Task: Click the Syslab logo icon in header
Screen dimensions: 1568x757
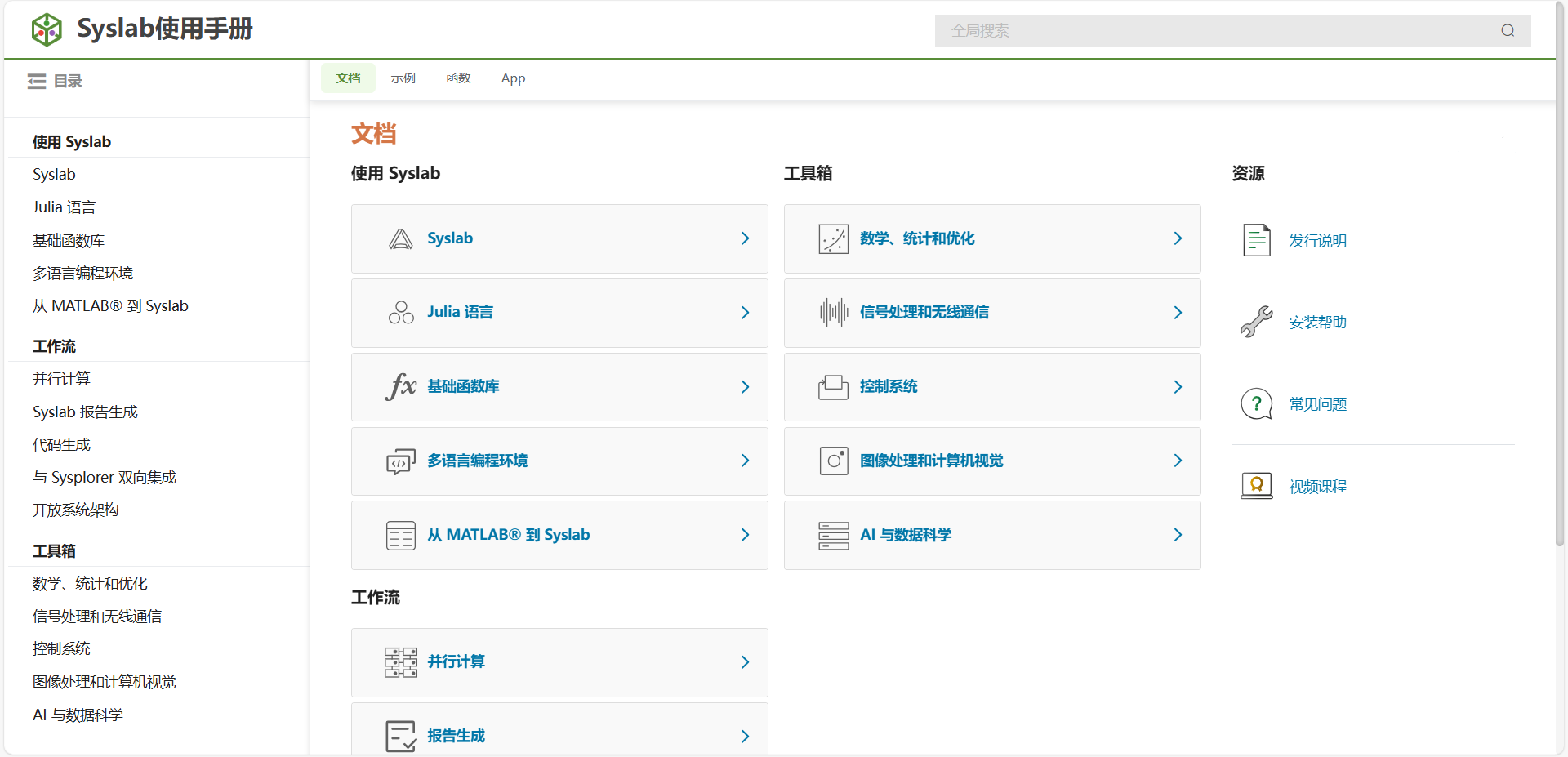Action: (x=47, y=30)
